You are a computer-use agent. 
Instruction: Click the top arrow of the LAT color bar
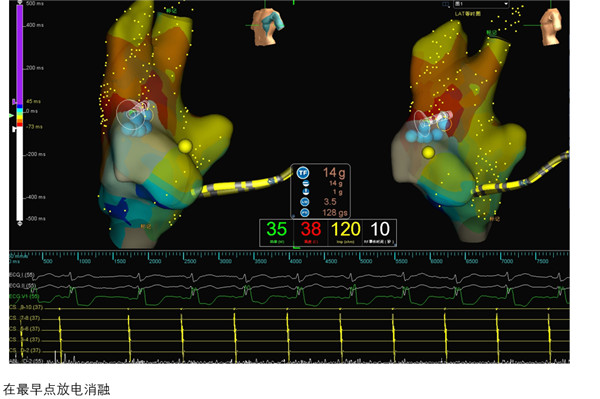(20, 3)
